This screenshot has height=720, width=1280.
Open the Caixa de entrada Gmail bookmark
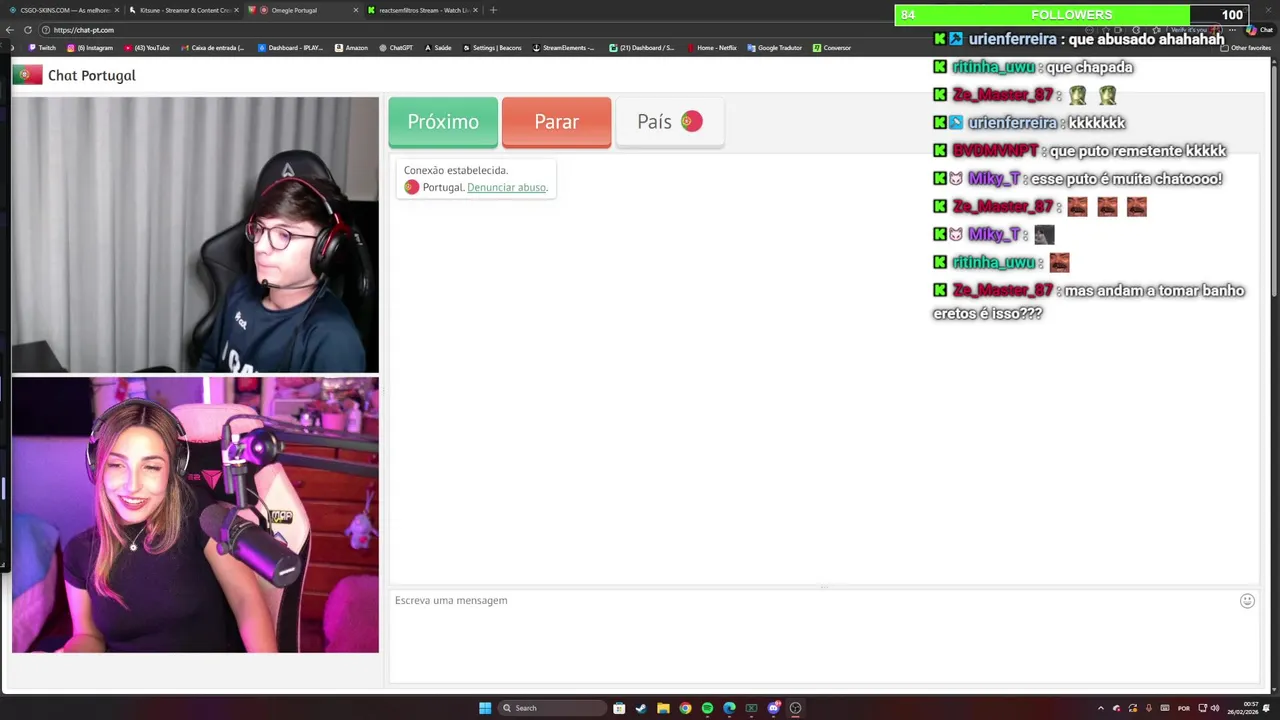[x=213, y=48]
